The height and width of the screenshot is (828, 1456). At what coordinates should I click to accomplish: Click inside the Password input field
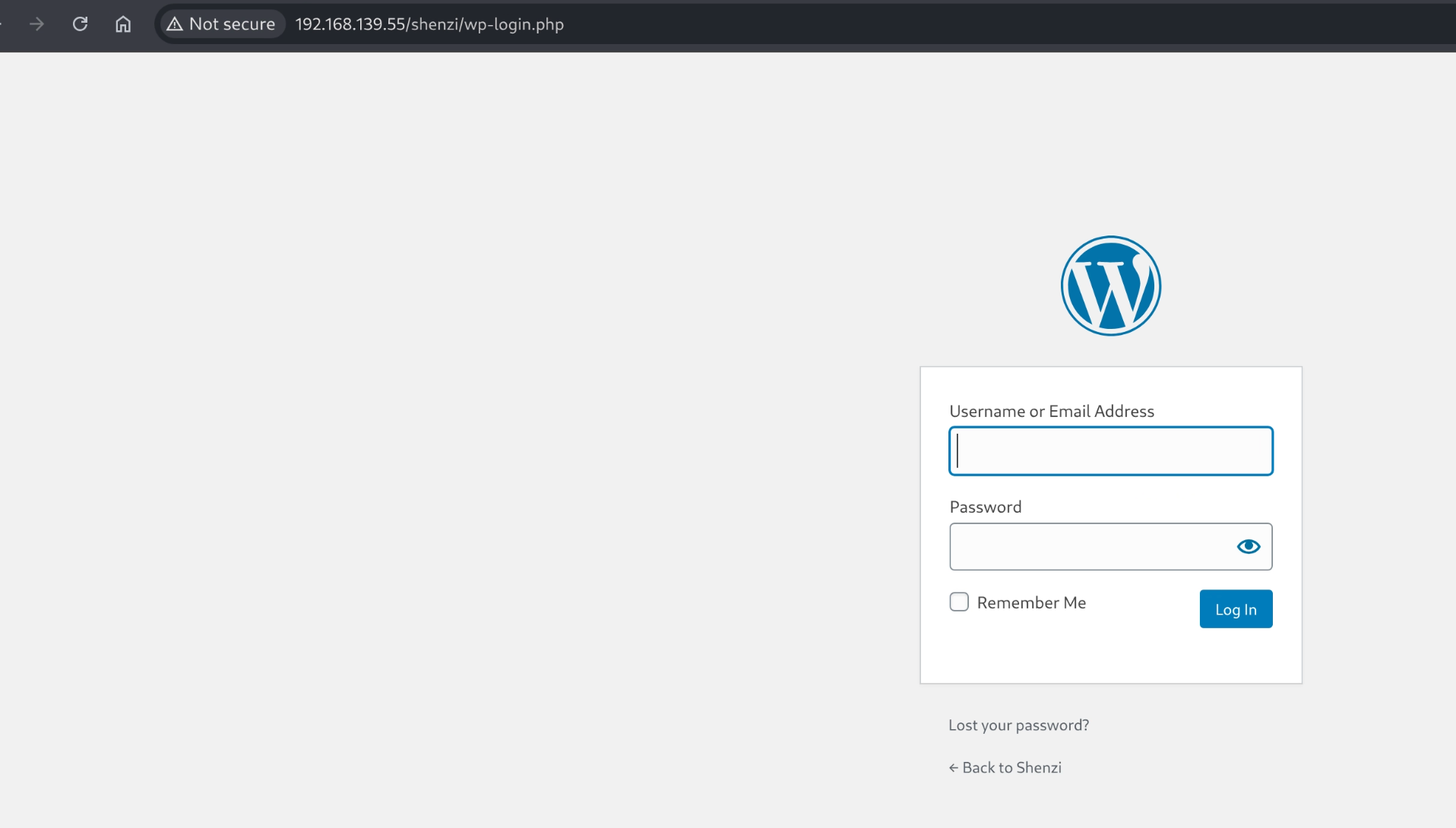(1090, 546)
